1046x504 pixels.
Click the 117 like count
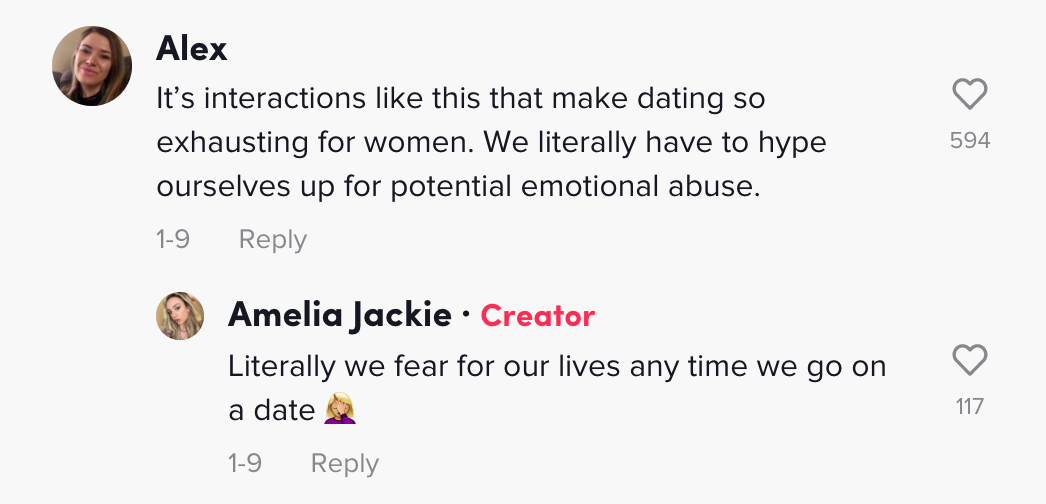(x=969, y=406)
